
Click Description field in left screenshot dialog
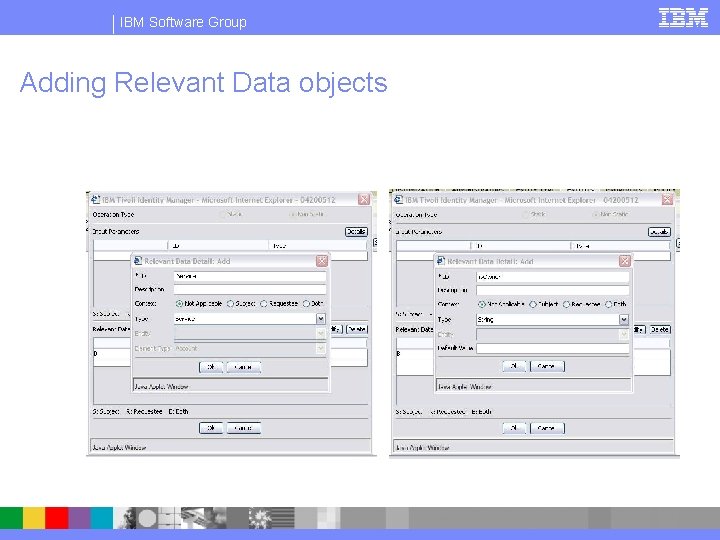pos(250,289)
